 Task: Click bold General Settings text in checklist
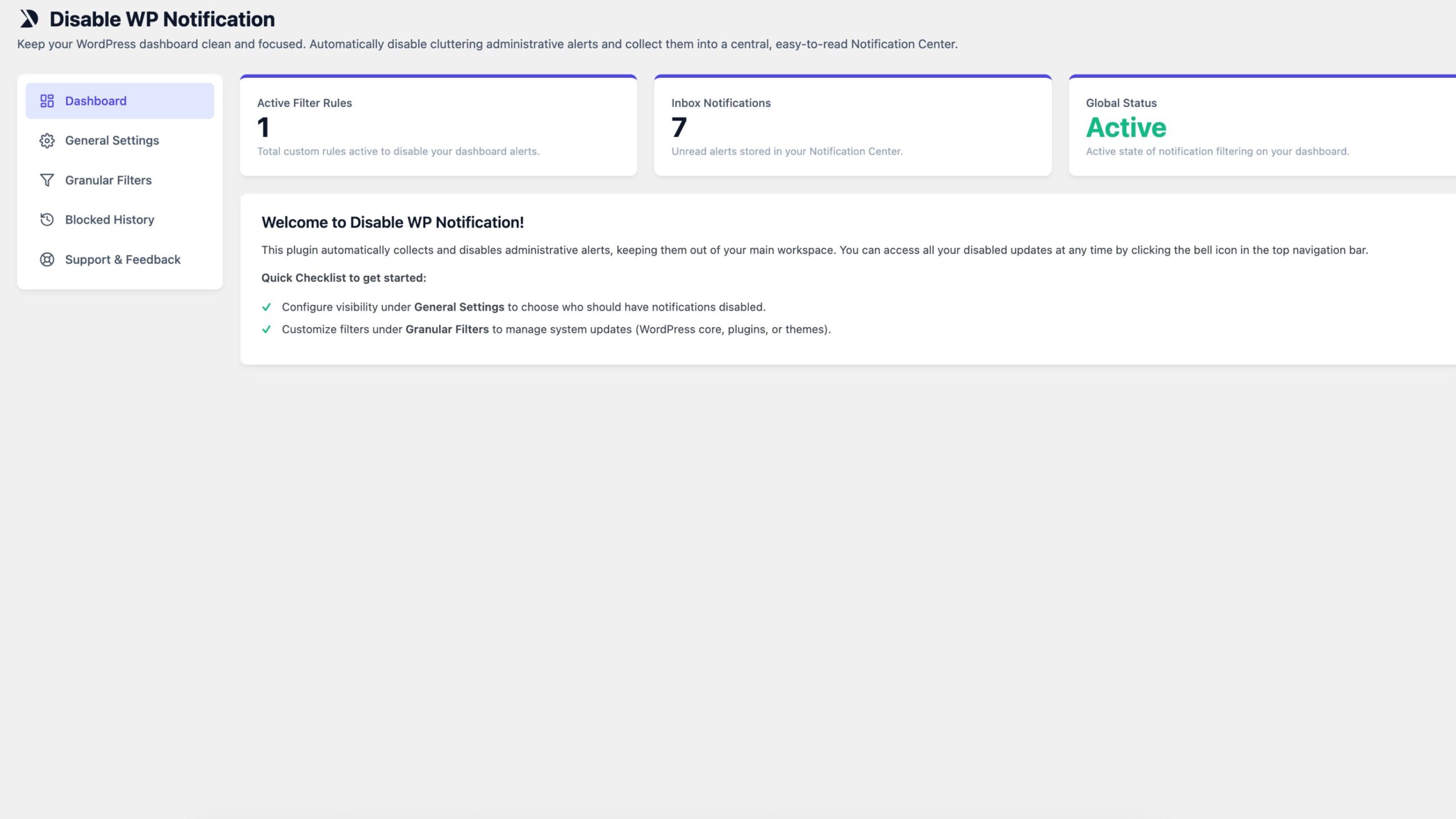tap(459, 307)
